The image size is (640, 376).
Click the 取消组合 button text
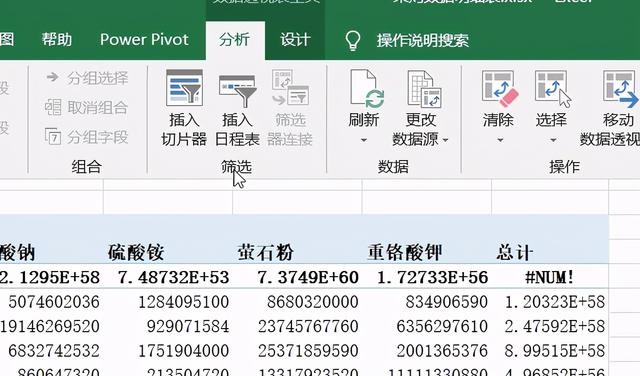click(x=98, y=108)
